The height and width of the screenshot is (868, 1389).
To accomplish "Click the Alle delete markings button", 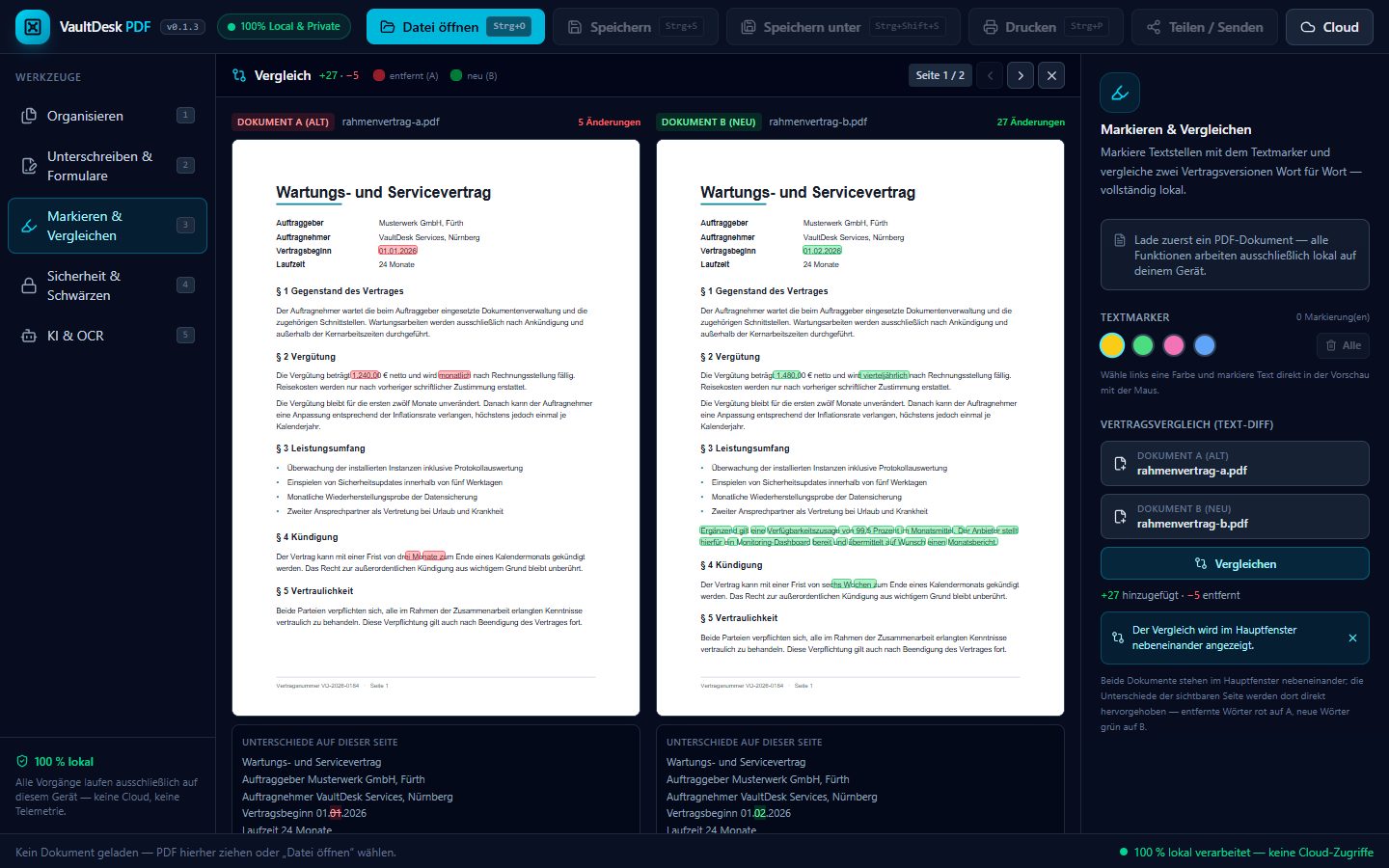I will [1343, 345].
